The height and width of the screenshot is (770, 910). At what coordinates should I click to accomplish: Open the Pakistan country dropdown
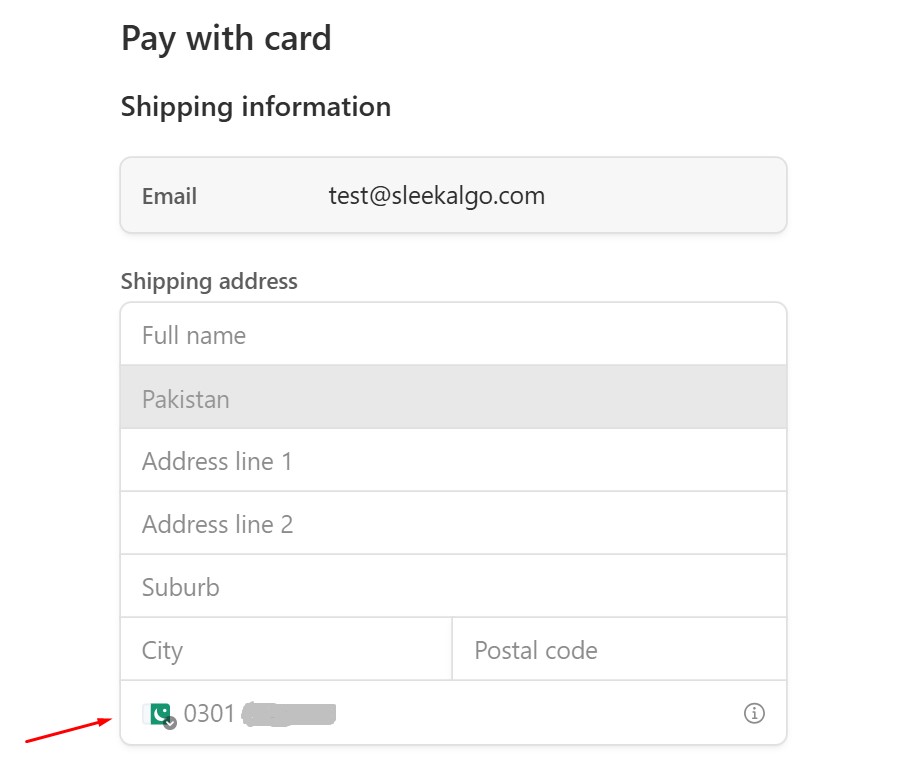click(x=453, y=398)
